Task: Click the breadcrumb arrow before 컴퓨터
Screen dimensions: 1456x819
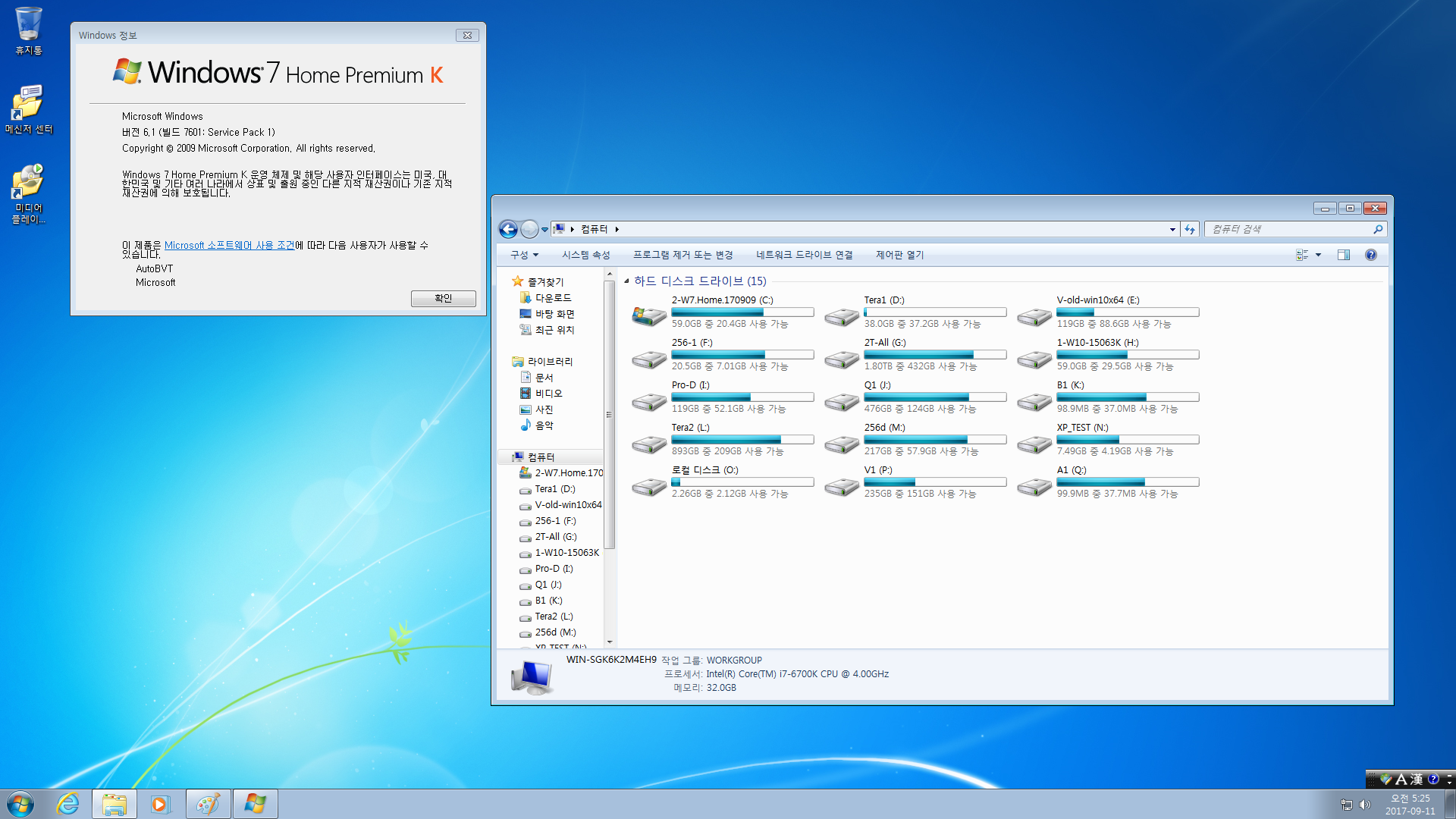Action: point(573,229)
